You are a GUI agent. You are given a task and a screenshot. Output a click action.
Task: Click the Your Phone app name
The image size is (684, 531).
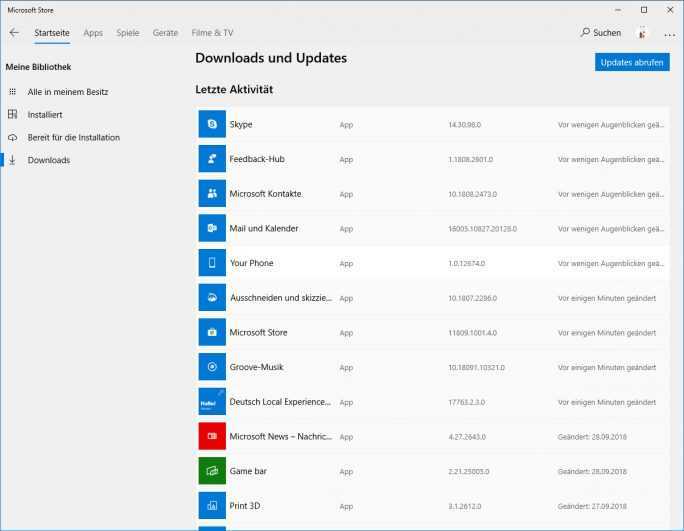tap(252, 263)
